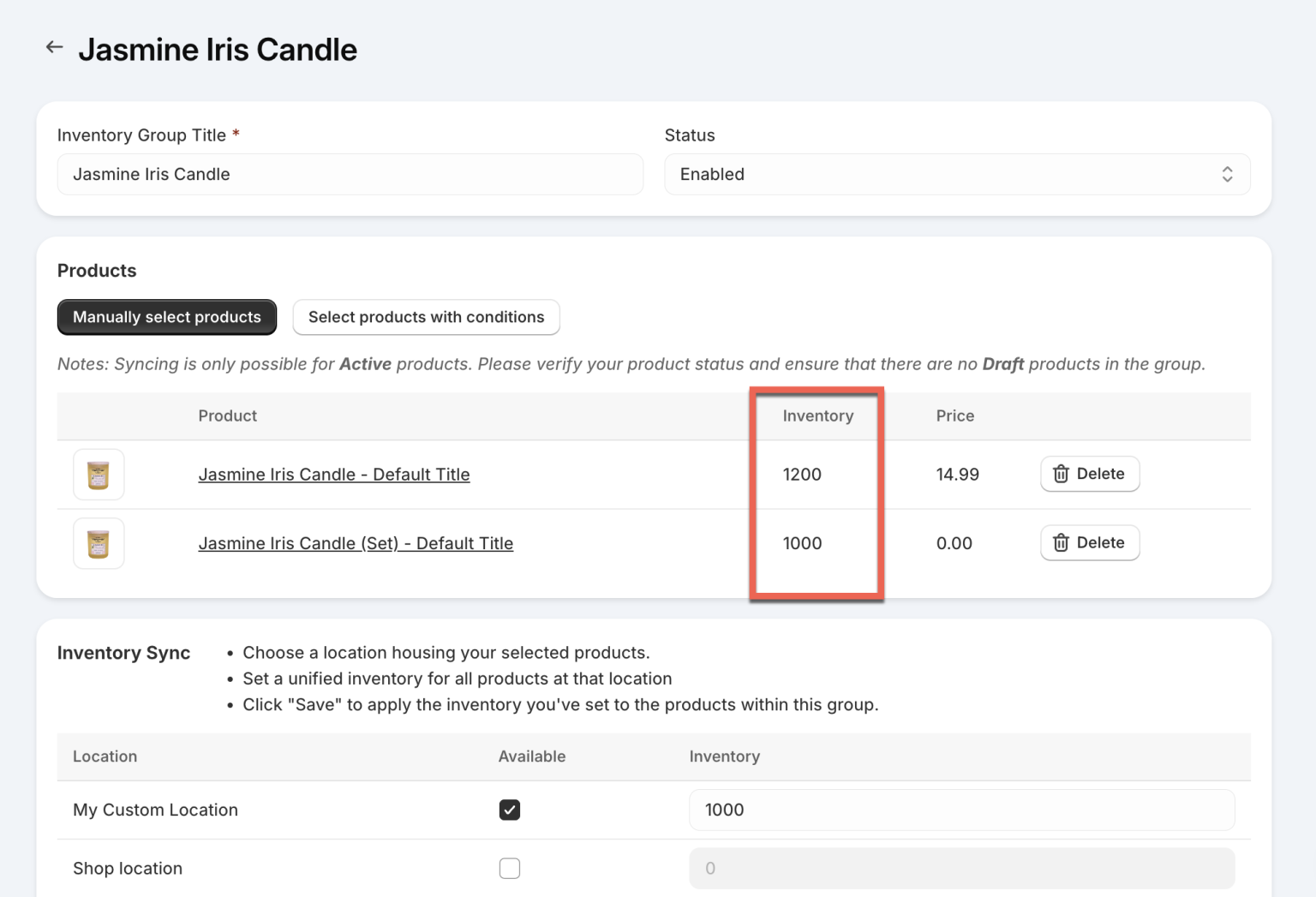
Task: Click the required asterisk on Inventory Group Title
Action: [x=236, y=133]
